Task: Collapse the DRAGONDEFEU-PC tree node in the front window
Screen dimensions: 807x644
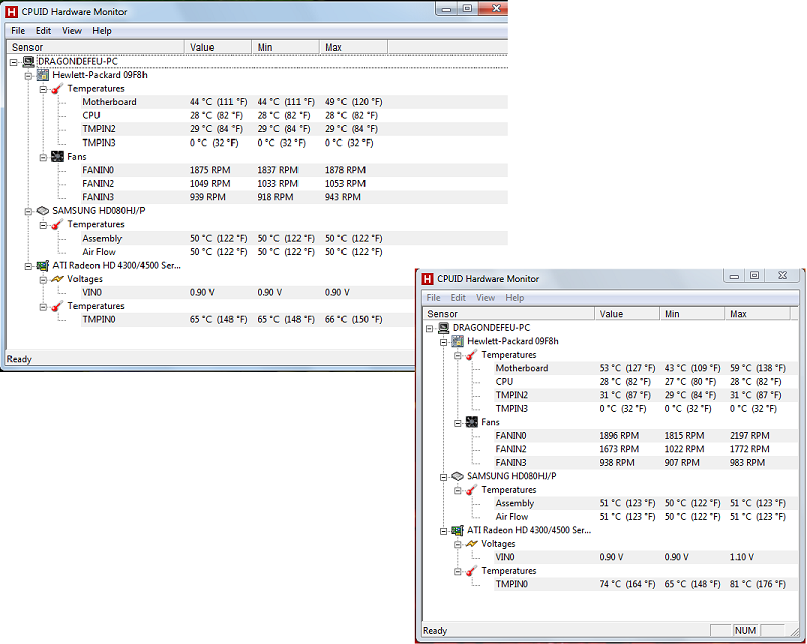Action: pyautogui.click(x=430, y=328)
